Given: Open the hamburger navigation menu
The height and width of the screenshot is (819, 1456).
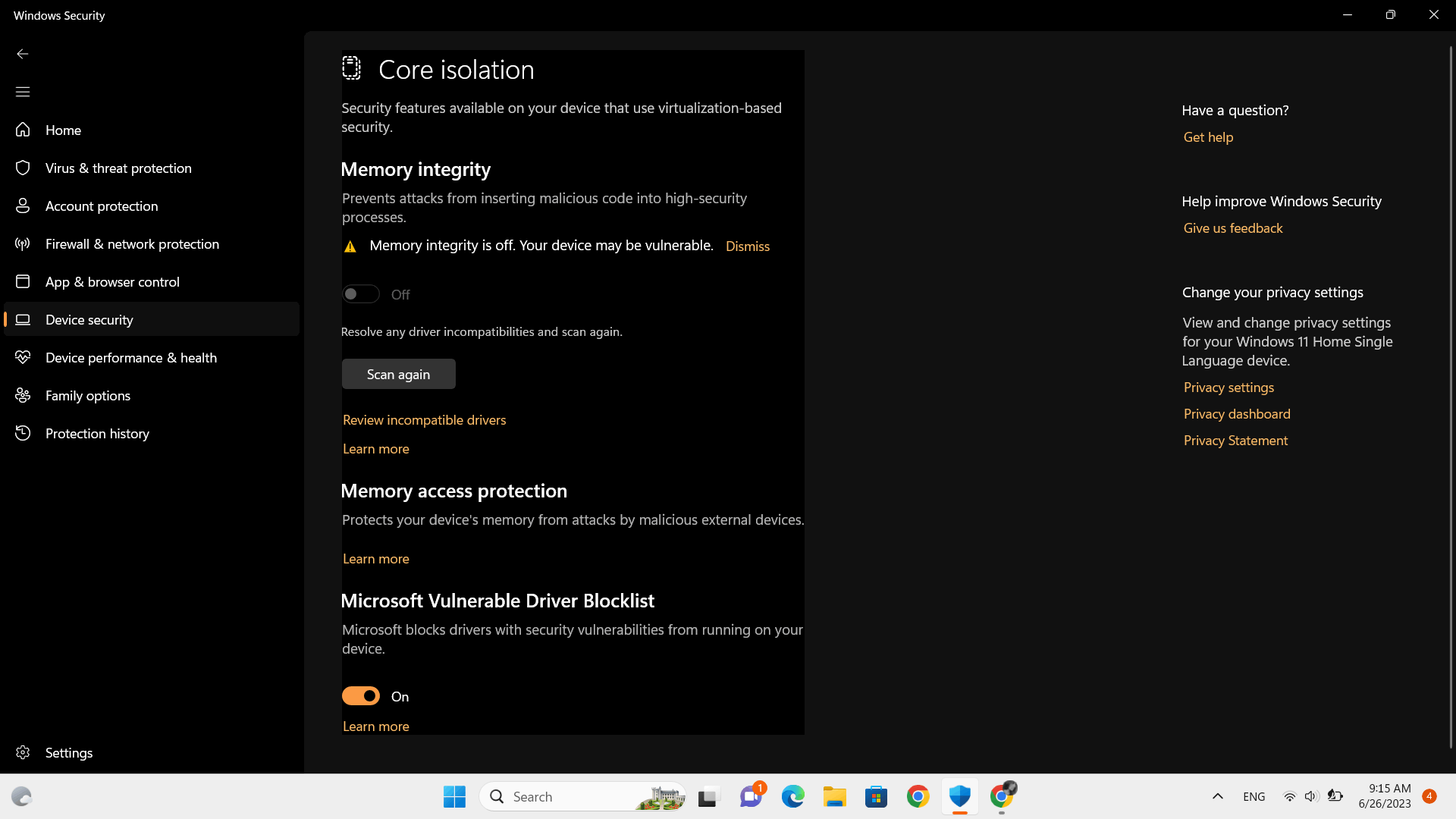Looking at the screenshot, I should point(23,92).
